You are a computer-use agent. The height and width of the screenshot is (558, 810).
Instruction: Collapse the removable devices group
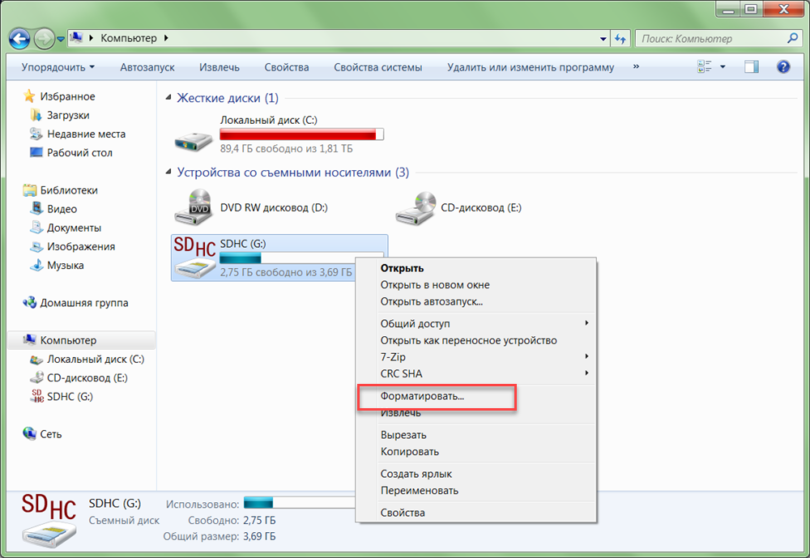(x=168, y=173)
